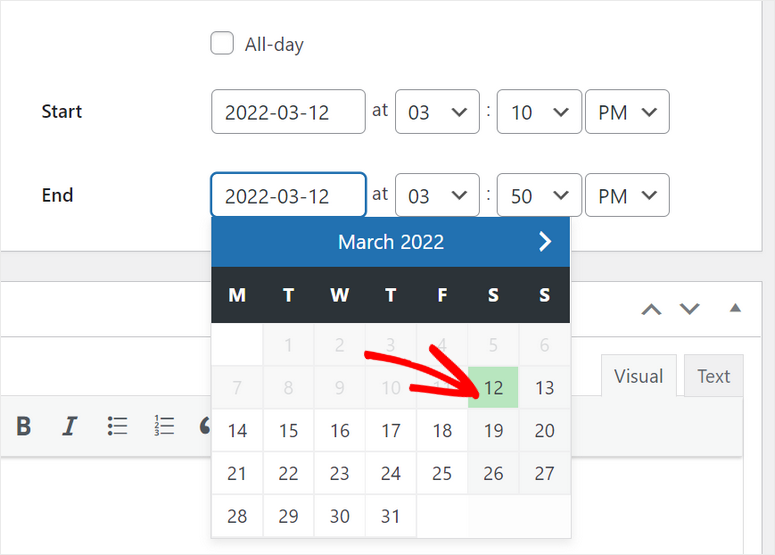Switch to the Visual editor tab

pos(638,376)
